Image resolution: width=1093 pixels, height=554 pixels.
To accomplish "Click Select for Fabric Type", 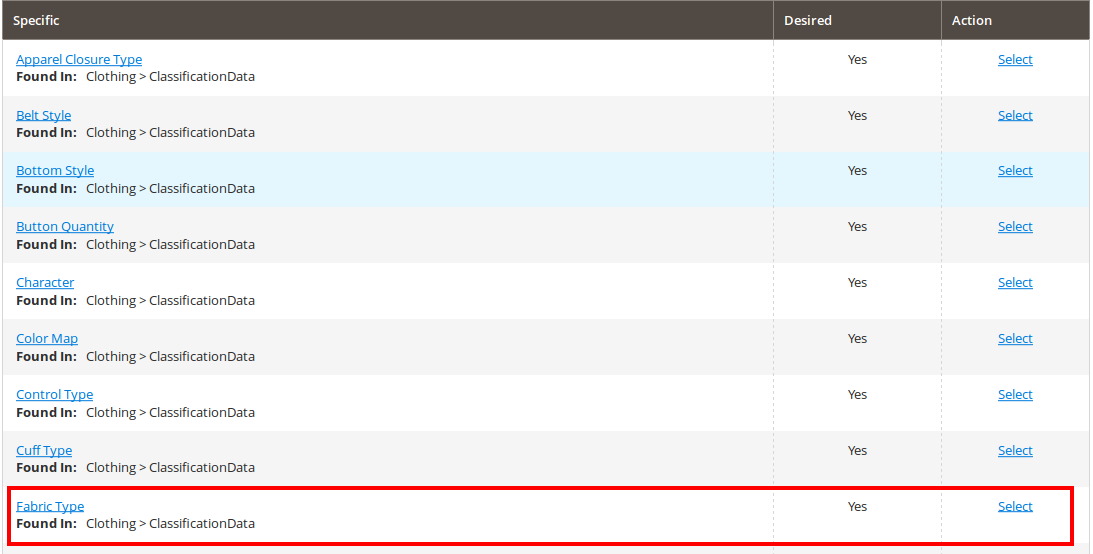I will 1014,507.
